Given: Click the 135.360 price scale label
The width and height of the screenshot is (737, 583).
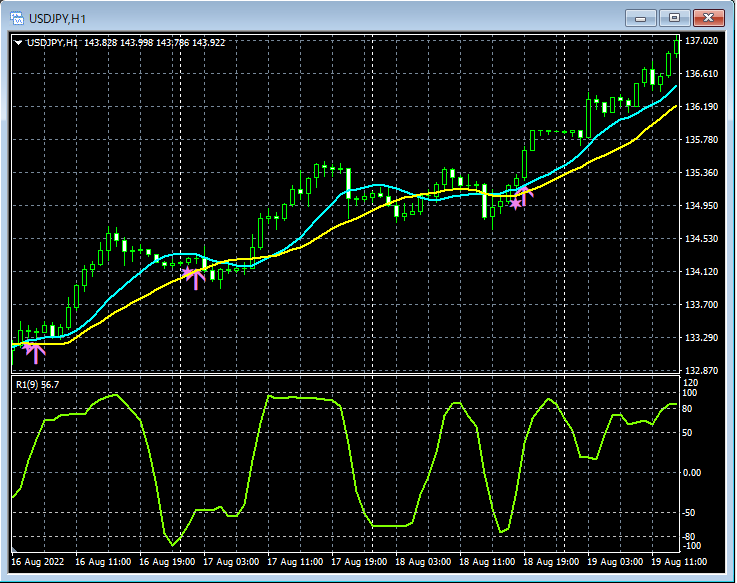Looking at the screenshot, I should [702, 173].
